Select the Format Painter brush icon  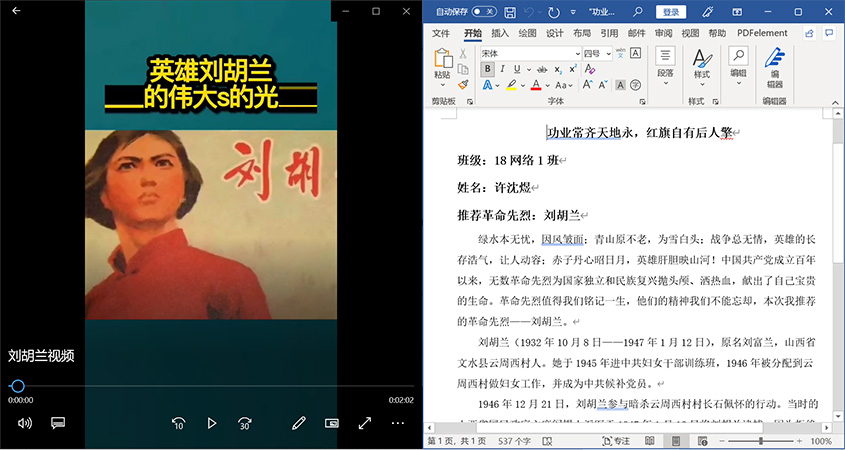[x=462, y=84]
